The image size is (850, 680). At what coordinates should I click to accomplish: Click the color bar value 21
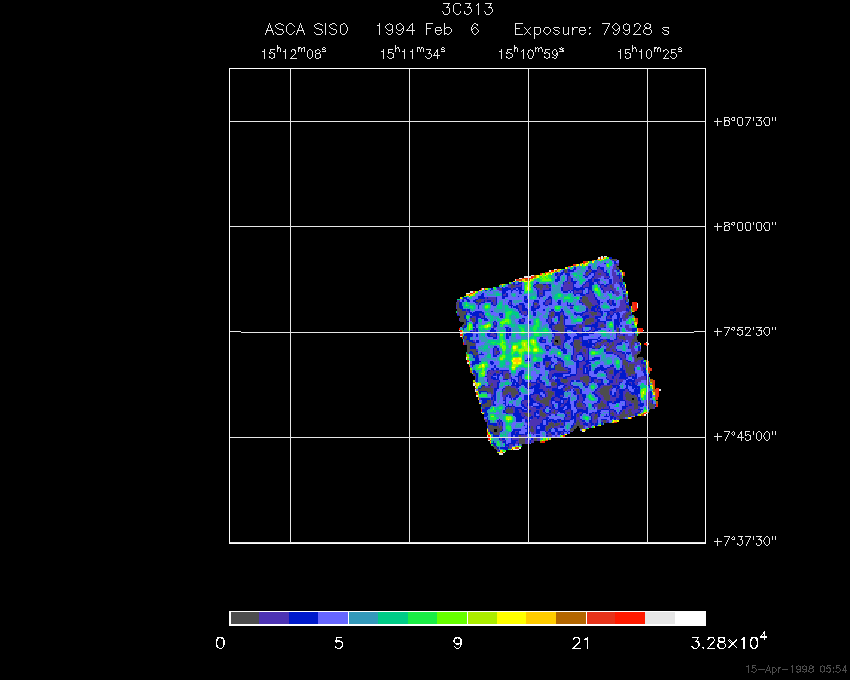tap(581, 644)
